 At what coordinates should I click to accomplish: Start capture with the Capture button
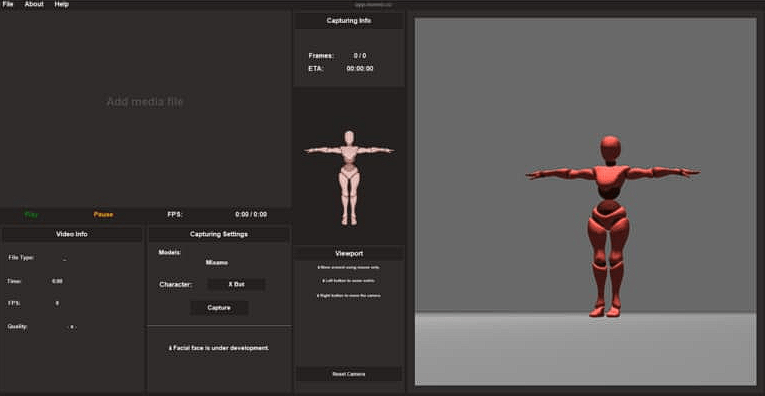pyautogui.click(x=219, y=308)
